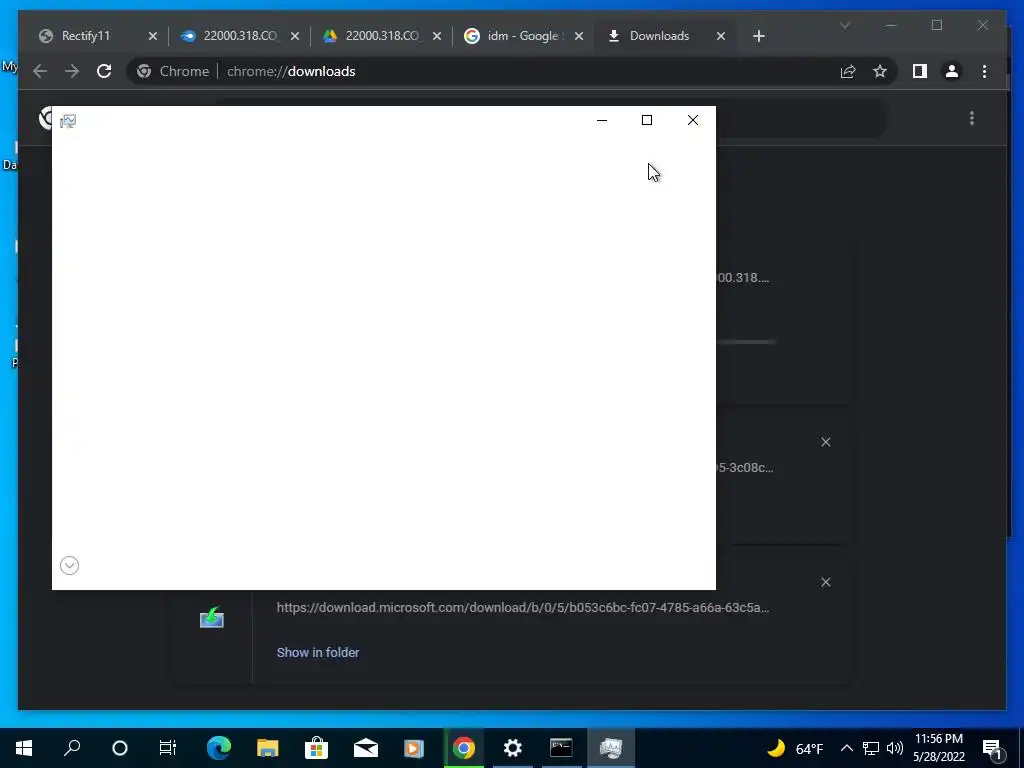Open Microsoft Store from the taskbar

tap(316, 748)
